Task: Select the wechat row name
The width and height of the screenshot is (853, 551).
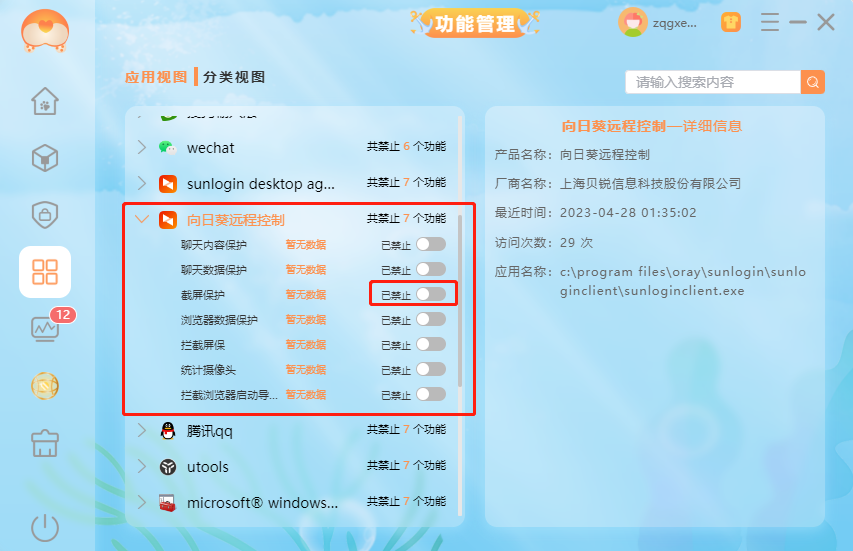Action: click(211, 148)
